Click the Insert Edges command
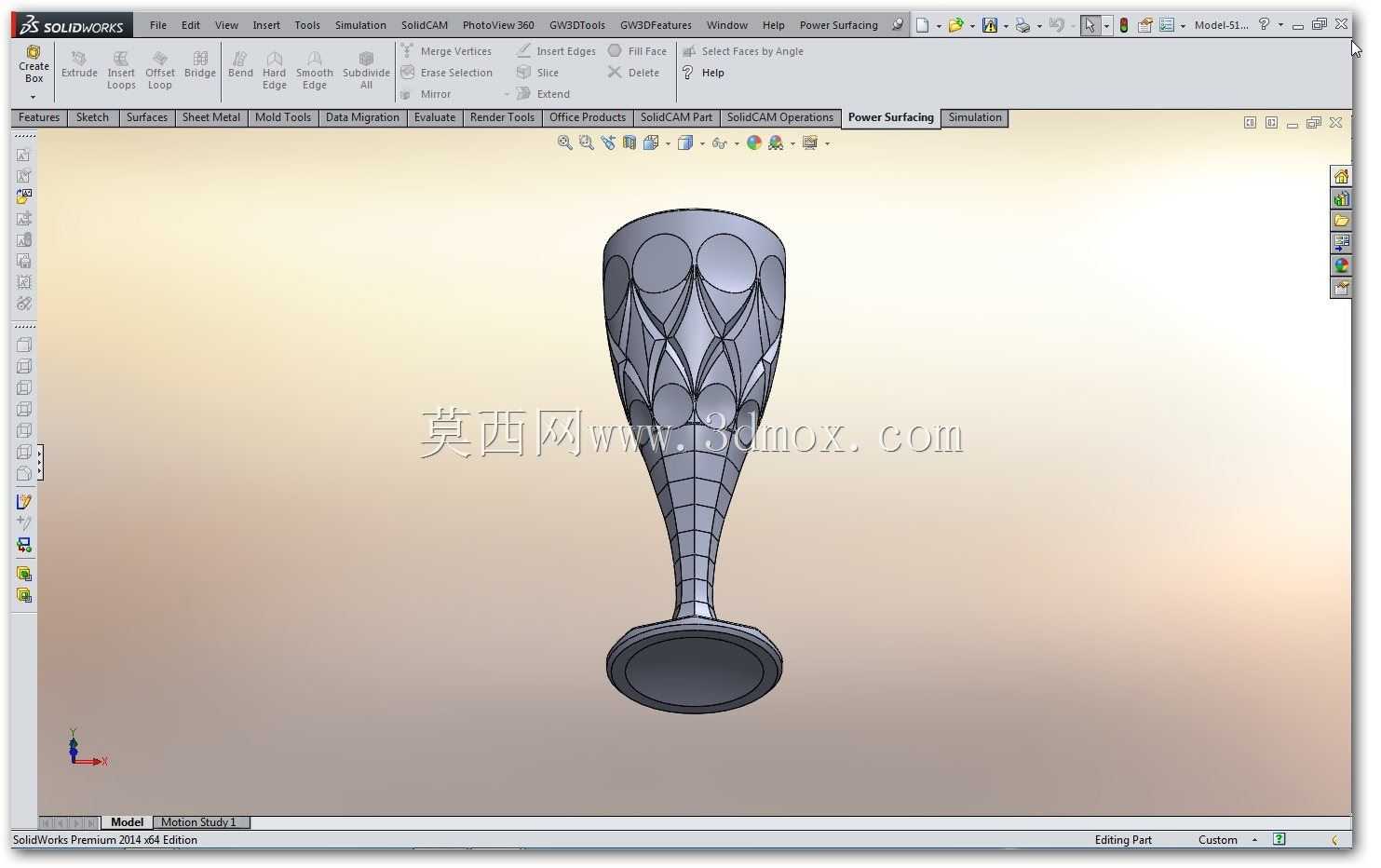This screenshot has height=868, width=1381. 556,51
